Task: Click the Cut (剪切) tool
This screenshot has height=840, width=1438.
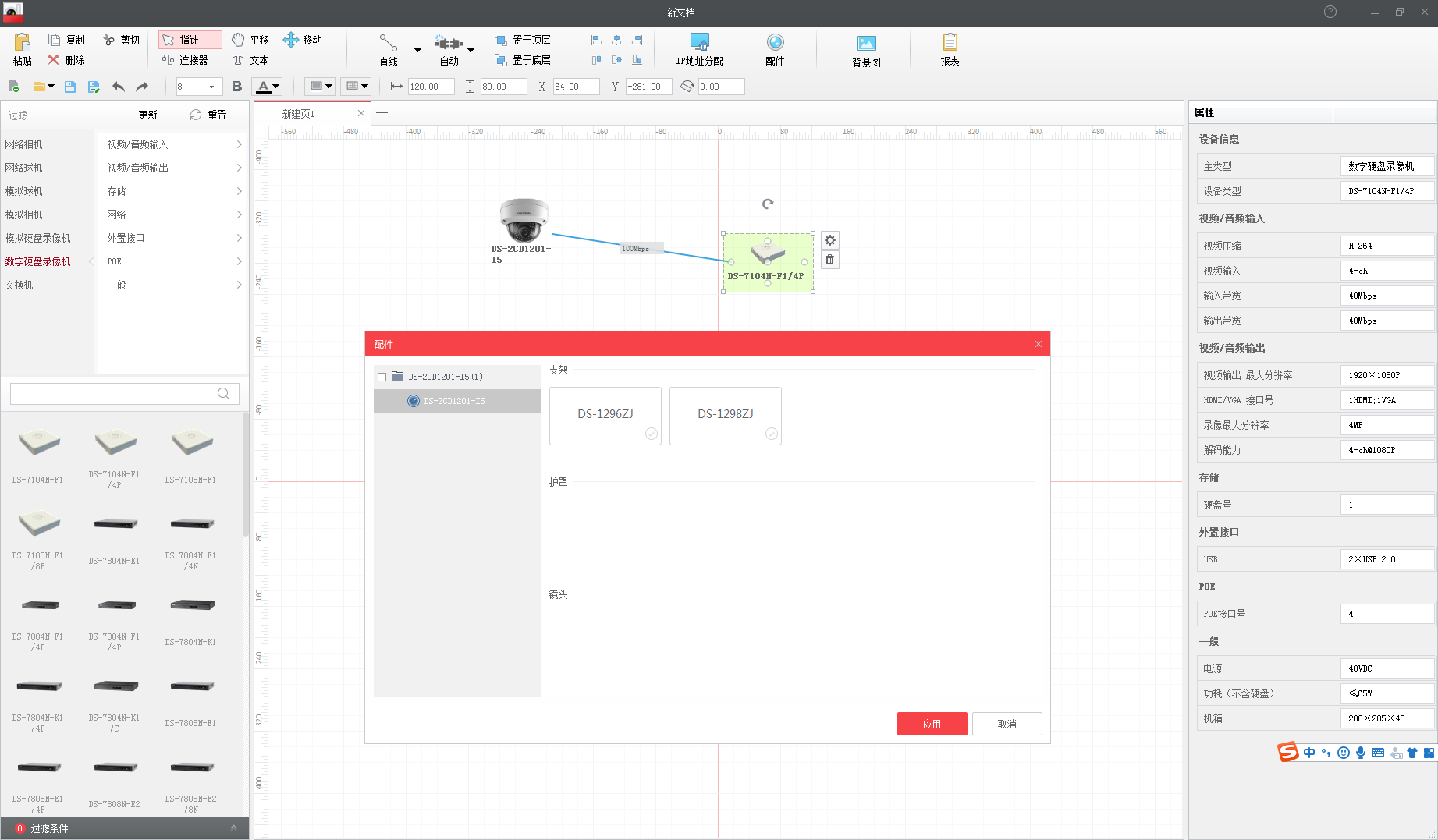Action: pos(121,40)
